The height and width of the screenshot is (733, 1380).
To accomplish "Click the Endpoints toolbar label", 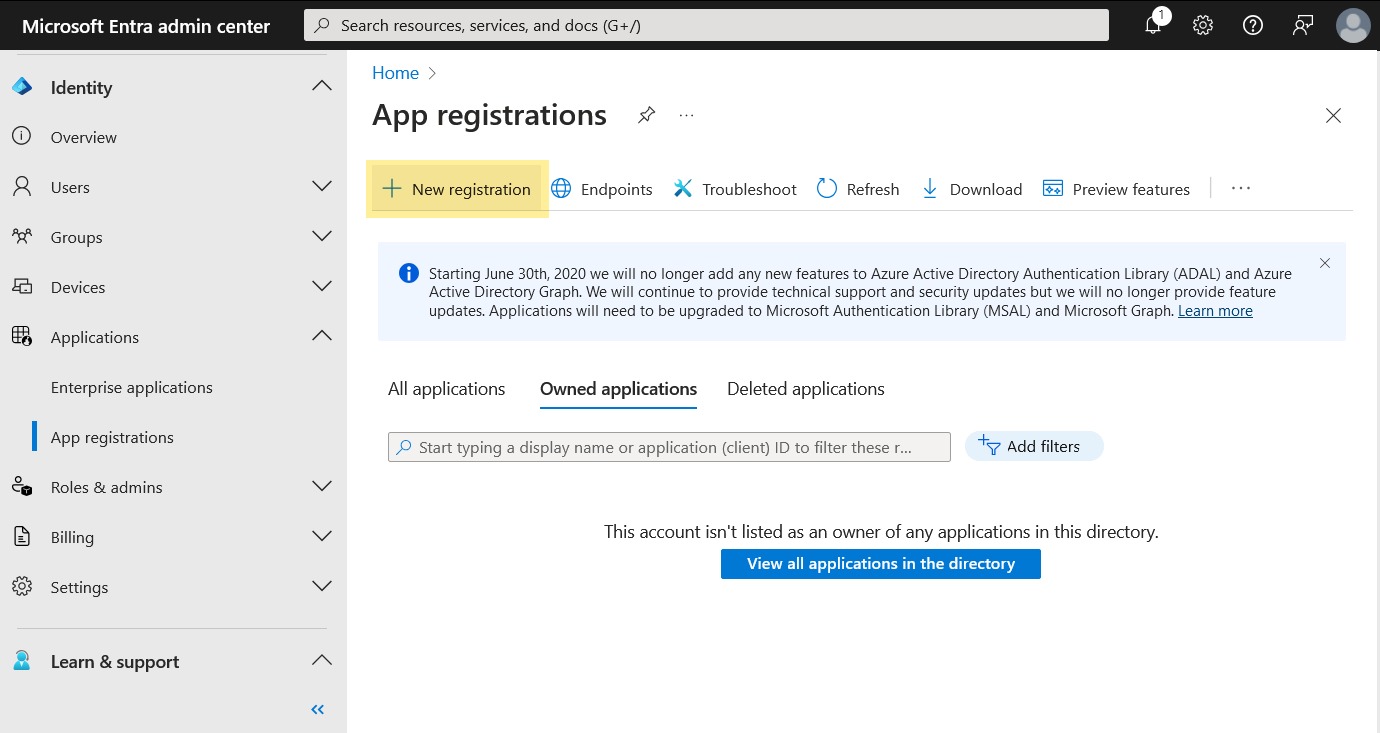I will pyautogui.click(x=616, y=189).
